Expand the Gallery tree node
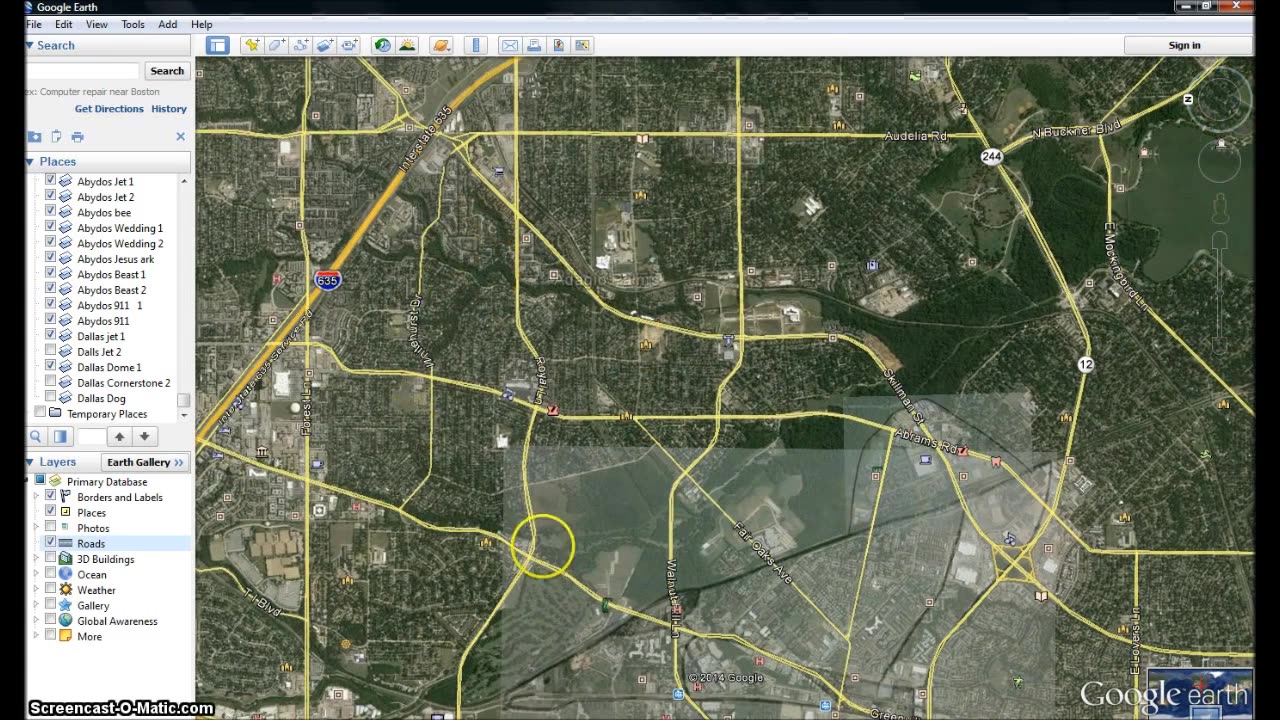 pos(37,605)
